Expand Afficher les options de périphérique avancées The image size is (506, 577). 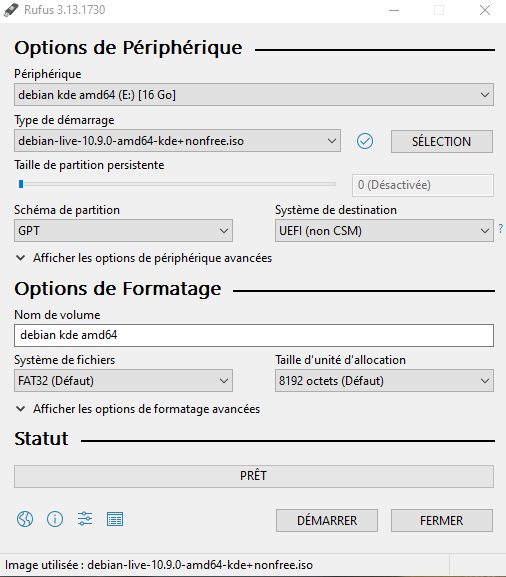(144, 258)
